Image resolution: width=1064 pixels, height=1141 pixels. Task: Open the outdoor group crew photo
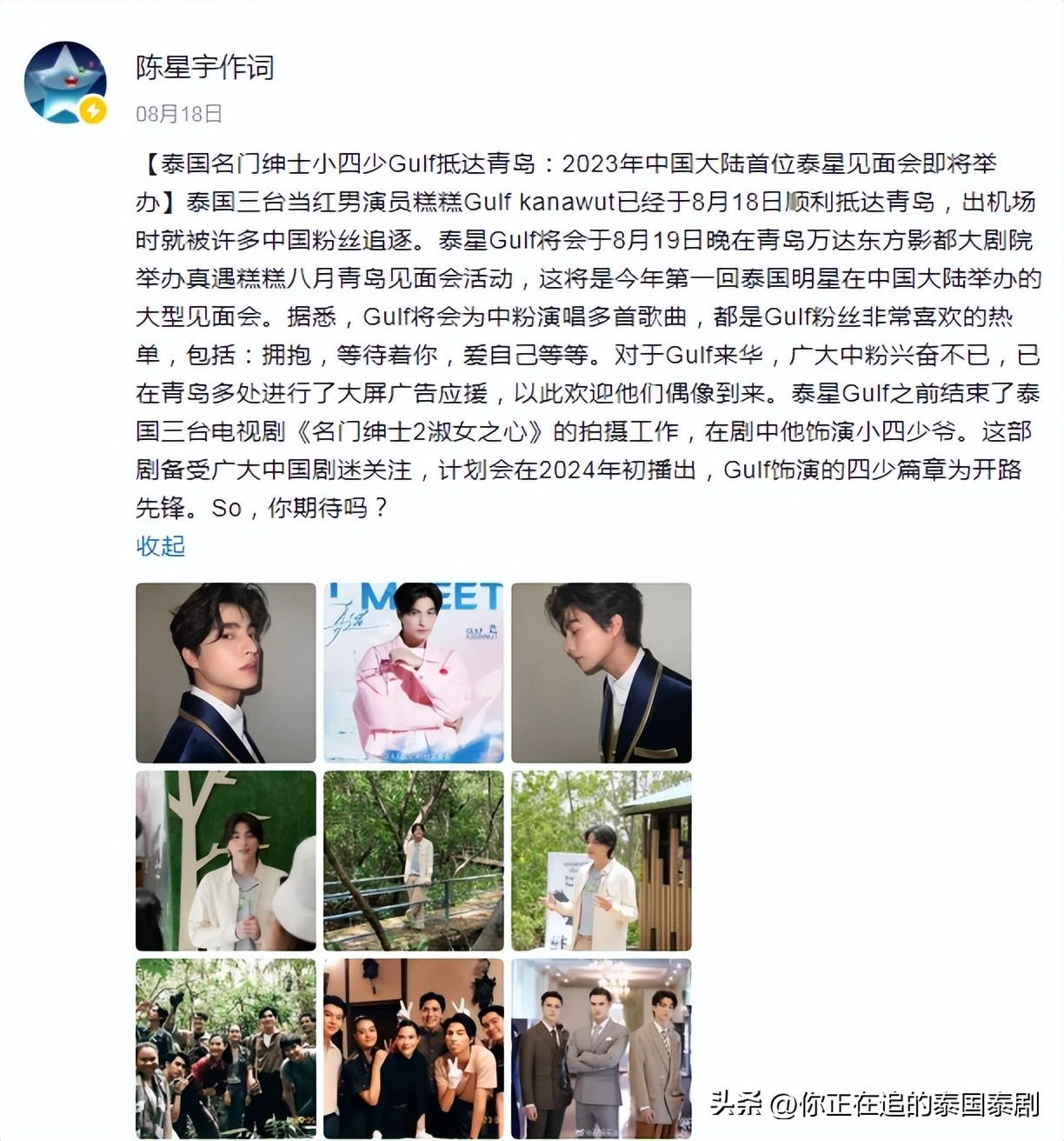coord(226,1049)
